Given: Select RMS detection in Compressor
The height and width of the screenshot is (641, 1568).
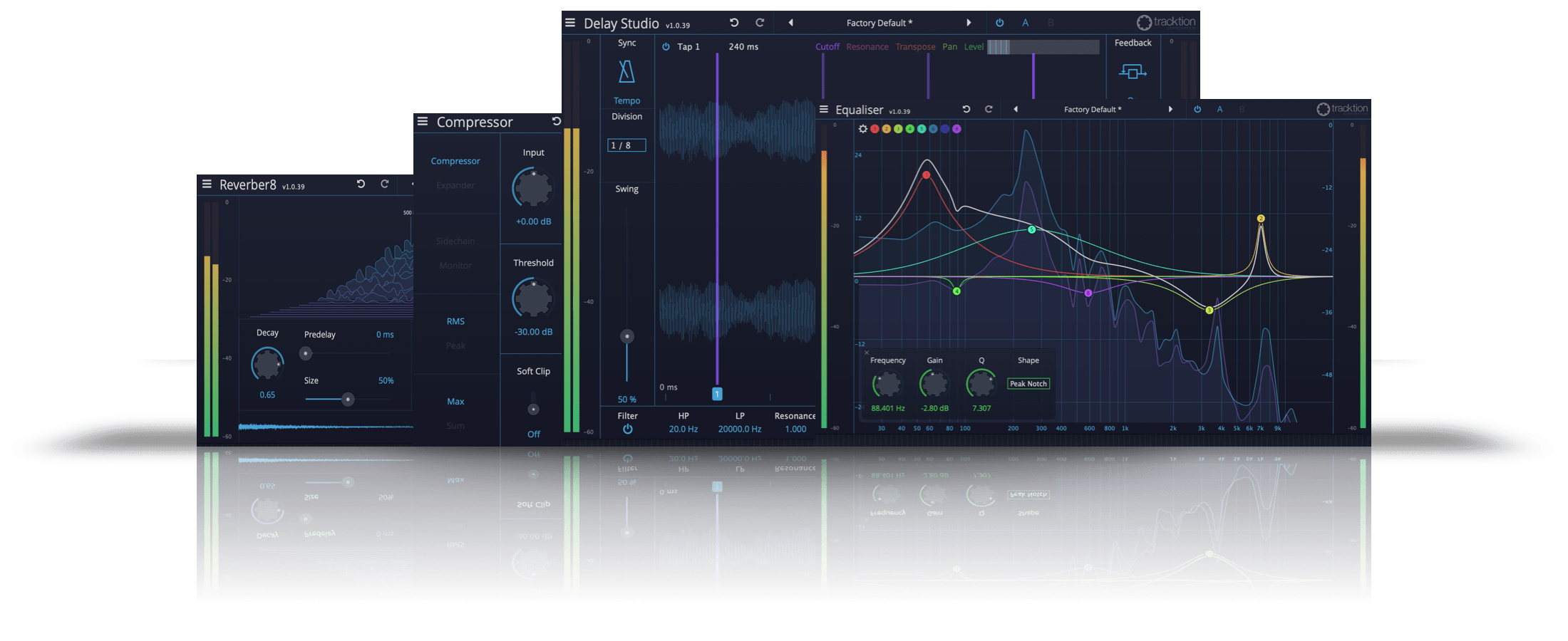Looking at the screenshot, I should [x=455, y=321].
